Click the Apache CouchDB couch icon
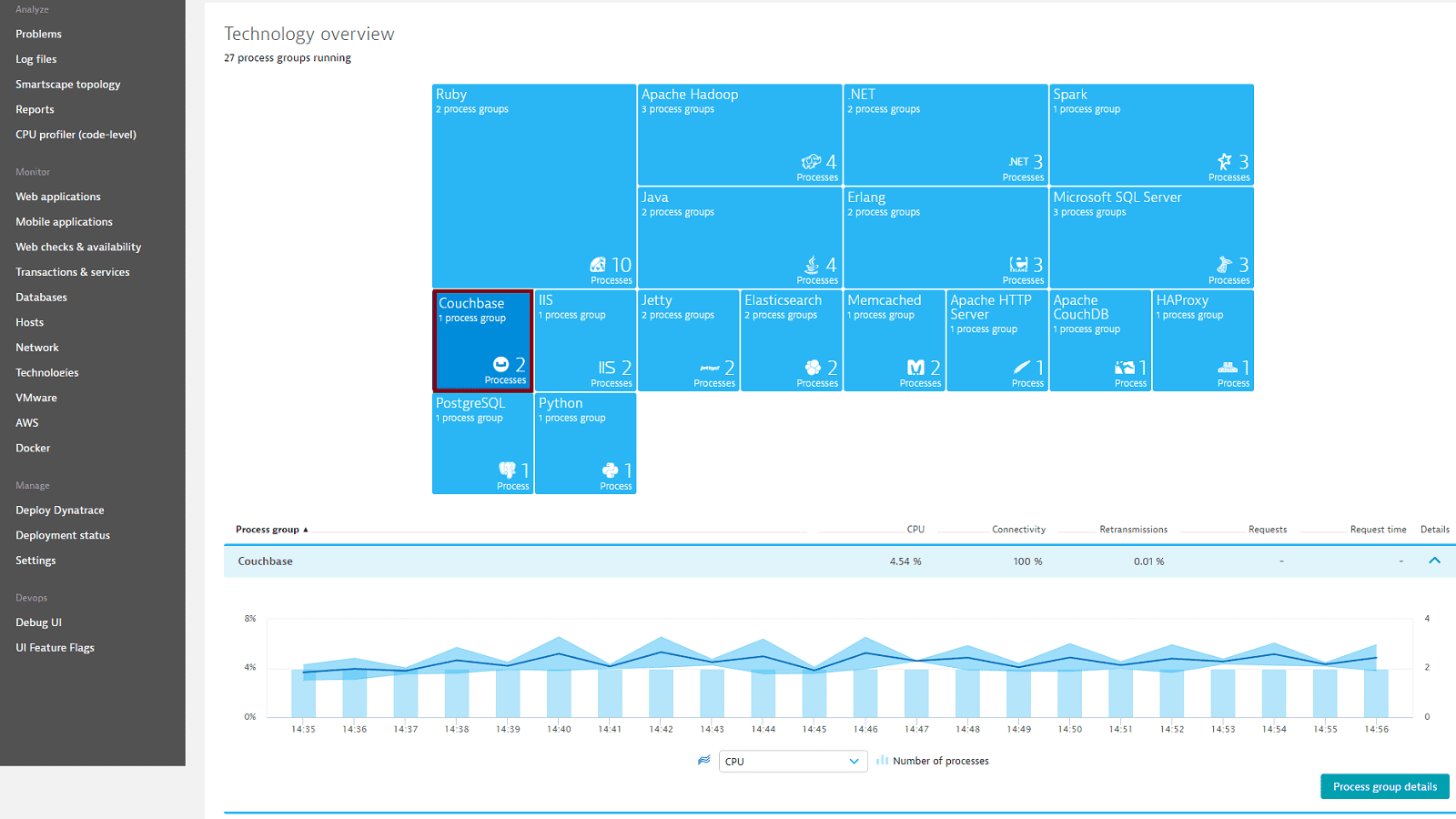Viewport: 1456px width, 819px height. pos(1125,368)
